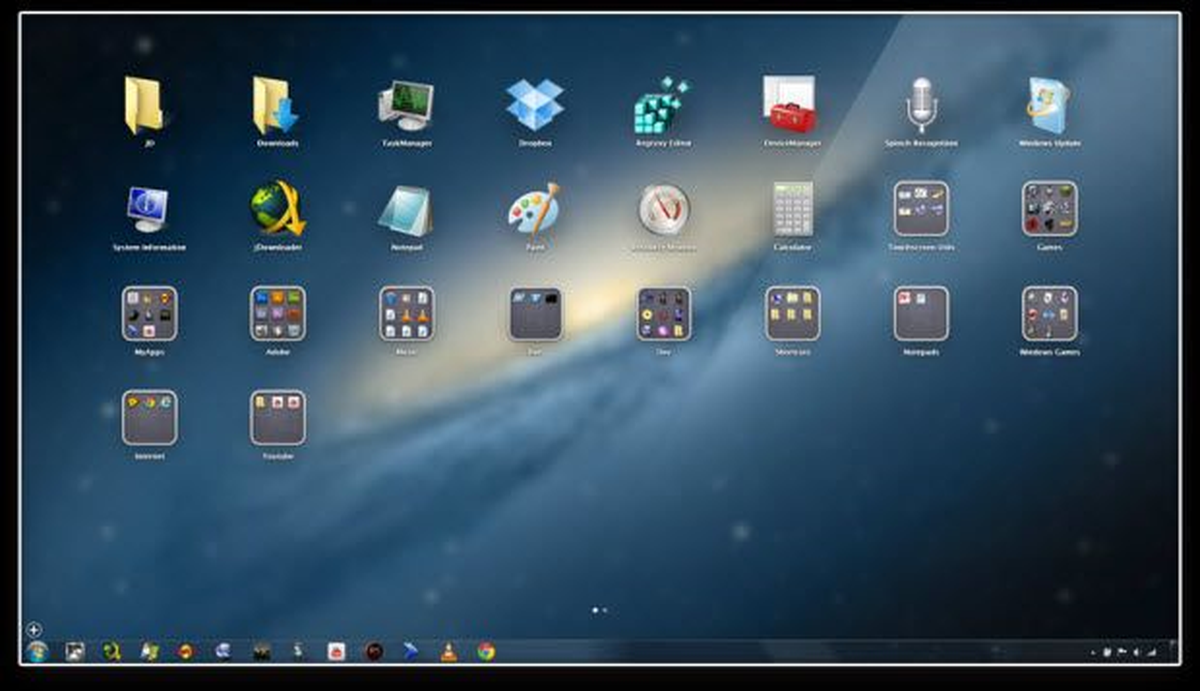Launch jDownloader
Screen dimensions: 1200x691
coord(278,210)
